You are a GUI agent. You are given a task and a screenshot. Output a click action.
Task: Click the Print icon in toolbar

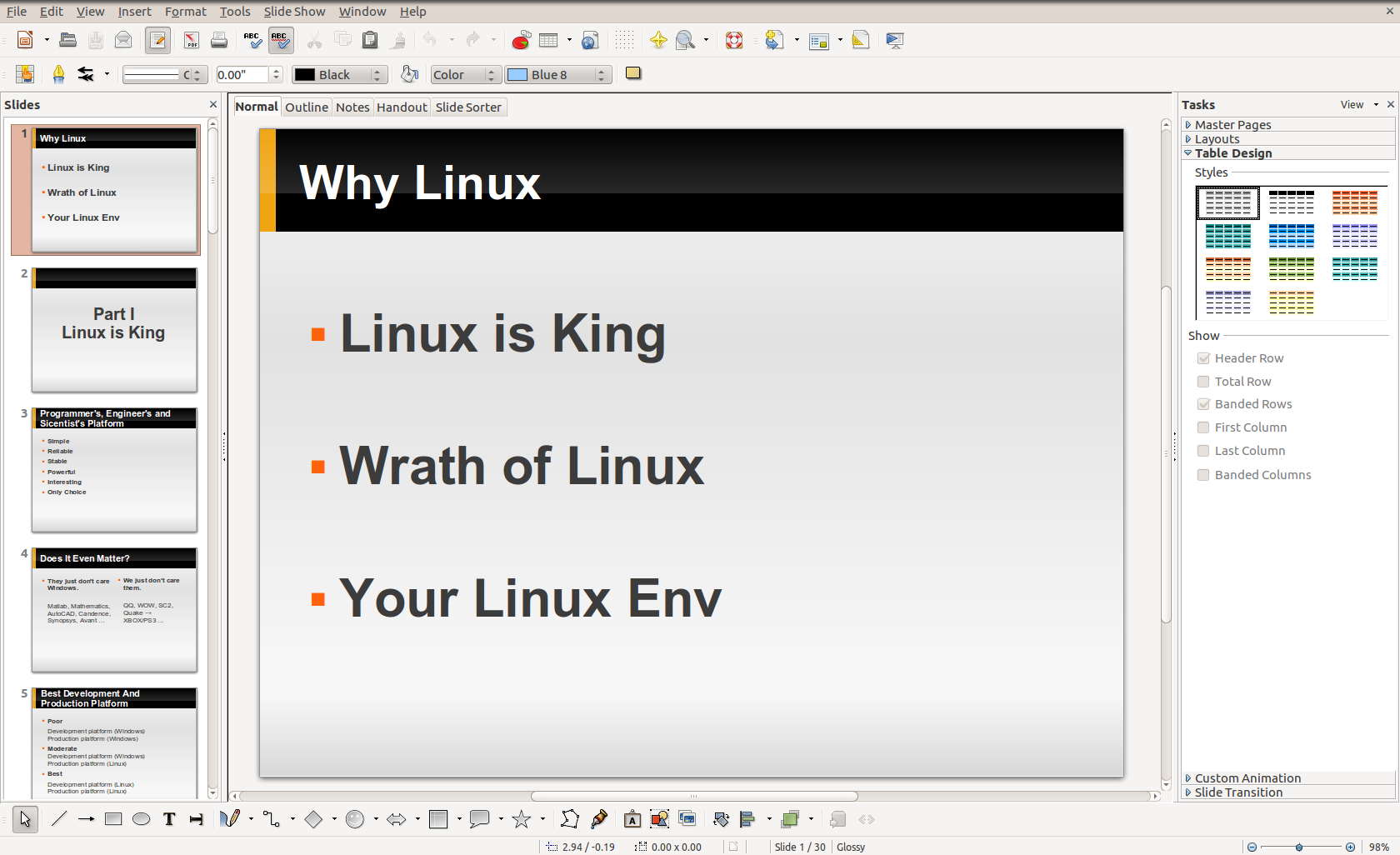219,40
